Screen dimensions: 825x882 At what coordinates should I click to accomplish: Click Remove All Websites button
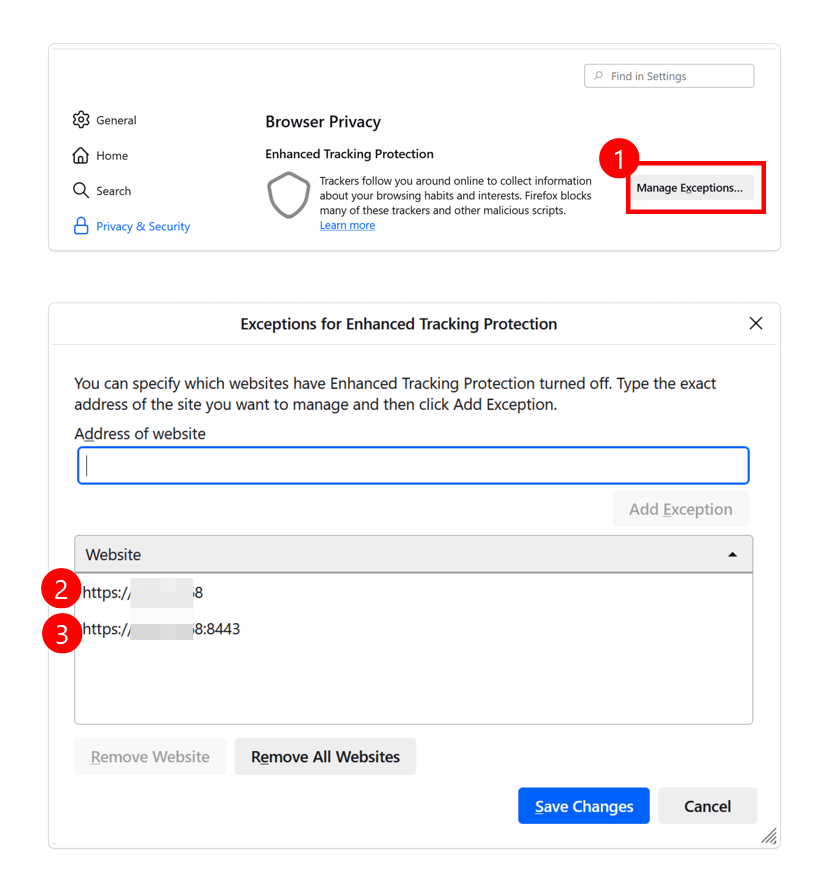(x=325, y=757)
